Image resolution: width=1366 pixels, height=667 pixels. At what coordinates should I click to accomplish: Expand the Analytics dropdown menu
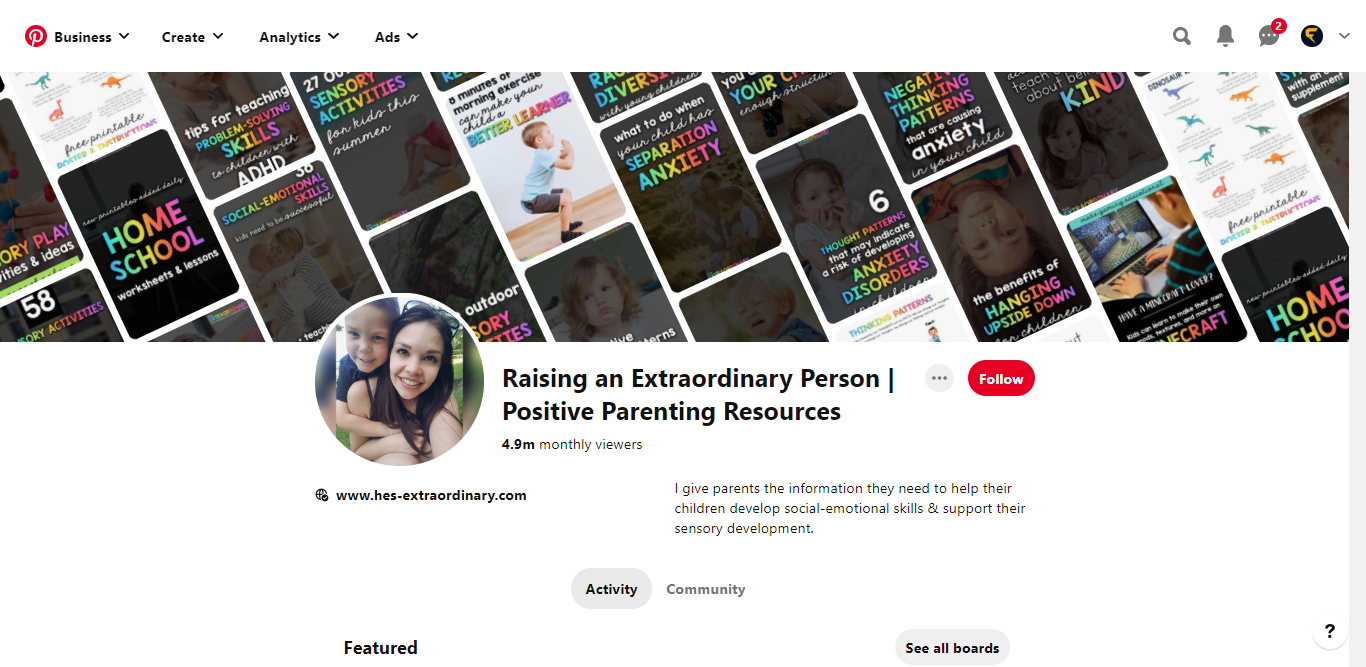pyautogui.click(x=300, y=37)
